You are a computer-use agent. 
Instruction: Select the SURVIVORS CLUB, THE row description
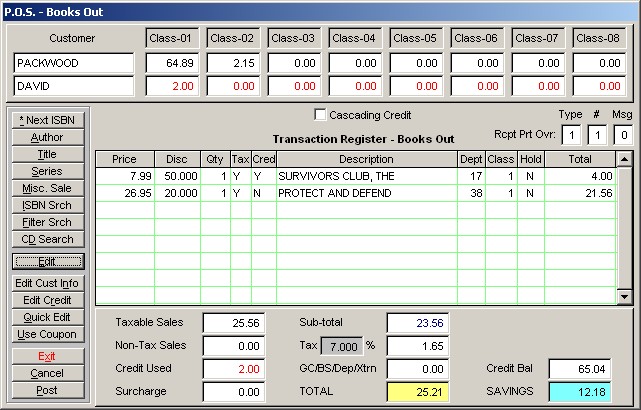(367, 176)
